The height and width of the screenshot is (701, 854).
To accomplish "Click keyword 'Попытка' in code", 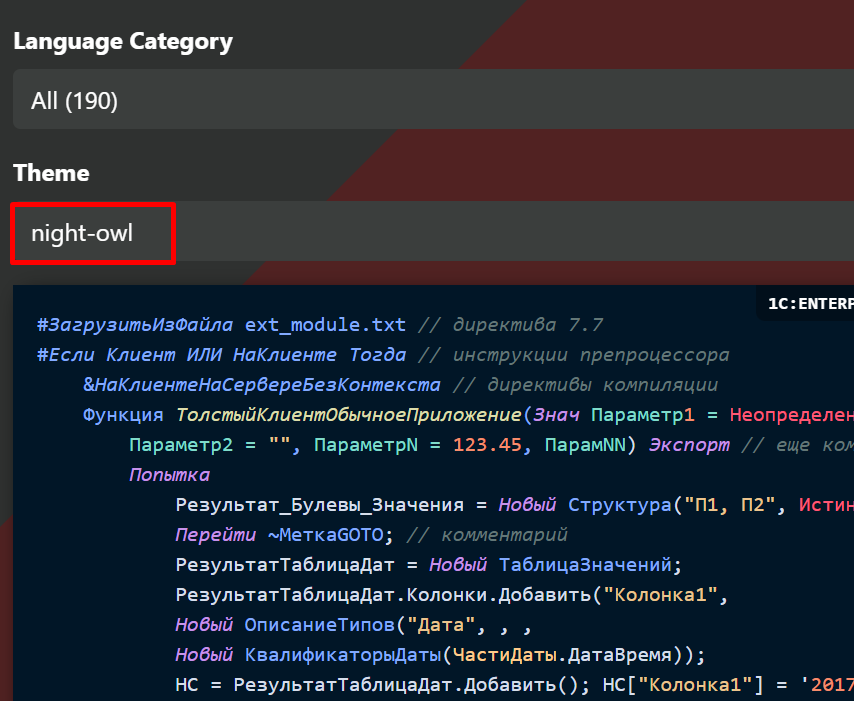I will [x=169, y=475].
